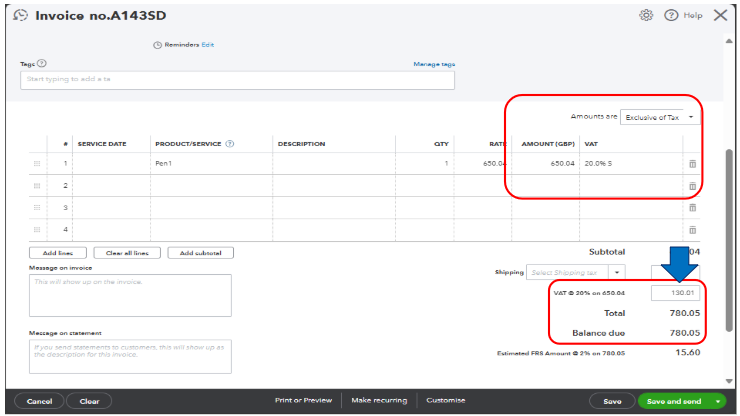Grab the drag handle of line 3

[x=37, y=208]
